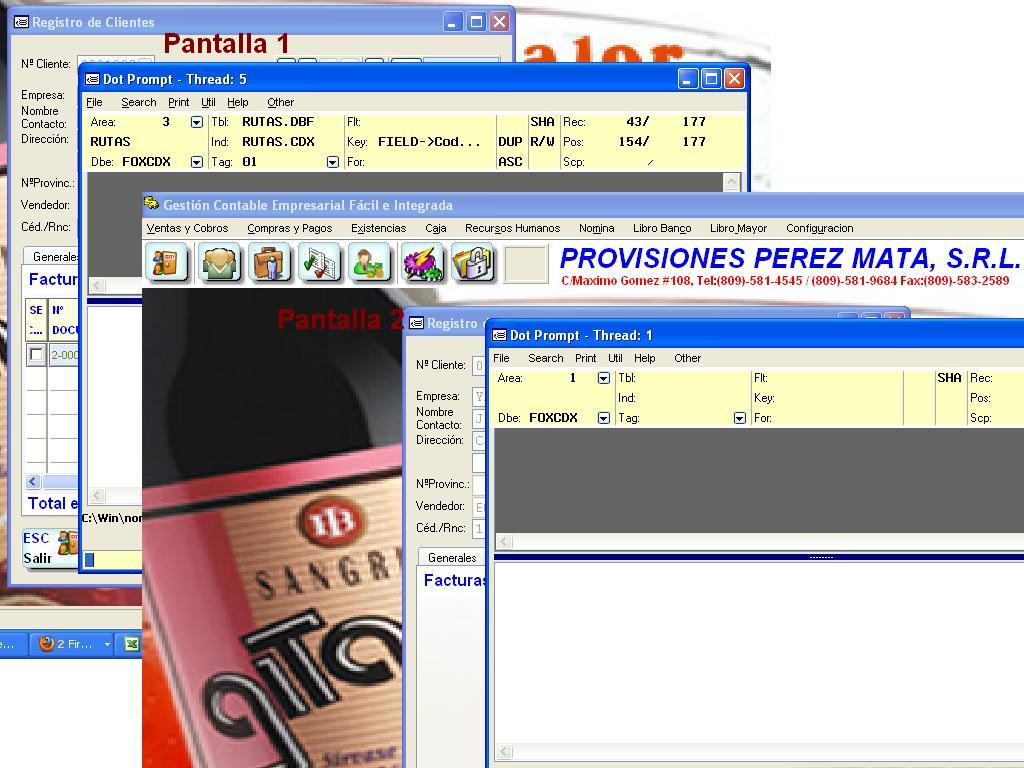The height and width of the screenshot is (768, 1024).
Task: Click the cashier with money toolbar icon
Action: 370,263
